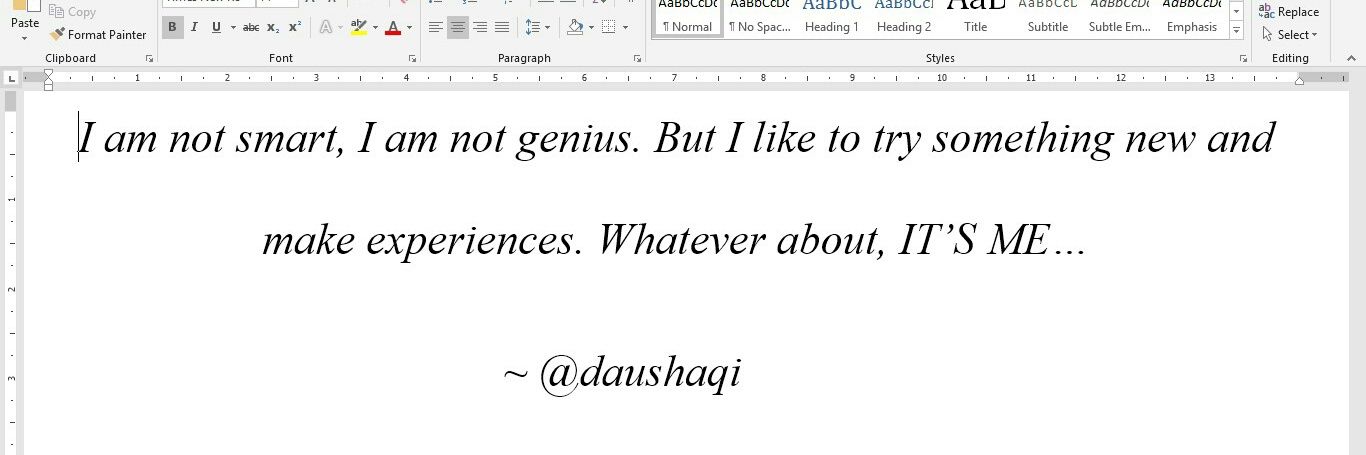Open underline style dropdown arrow

(232, 27)
